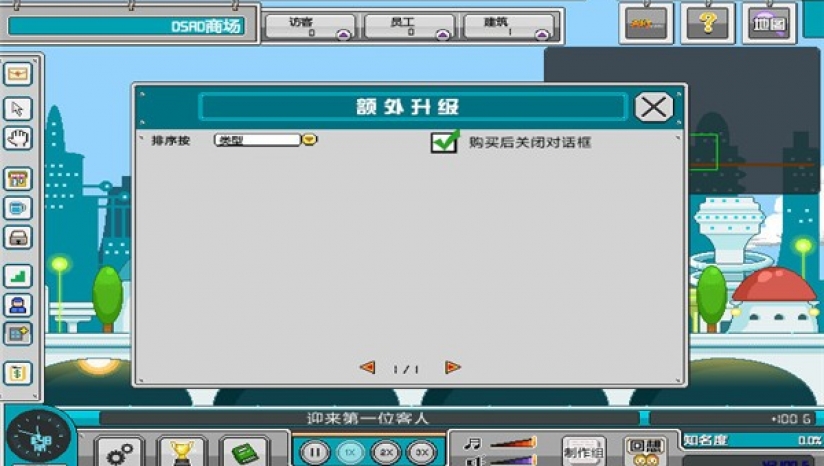Open the mail envelope icon in the sidebar

pyautogui.click(x=18, y=74)
